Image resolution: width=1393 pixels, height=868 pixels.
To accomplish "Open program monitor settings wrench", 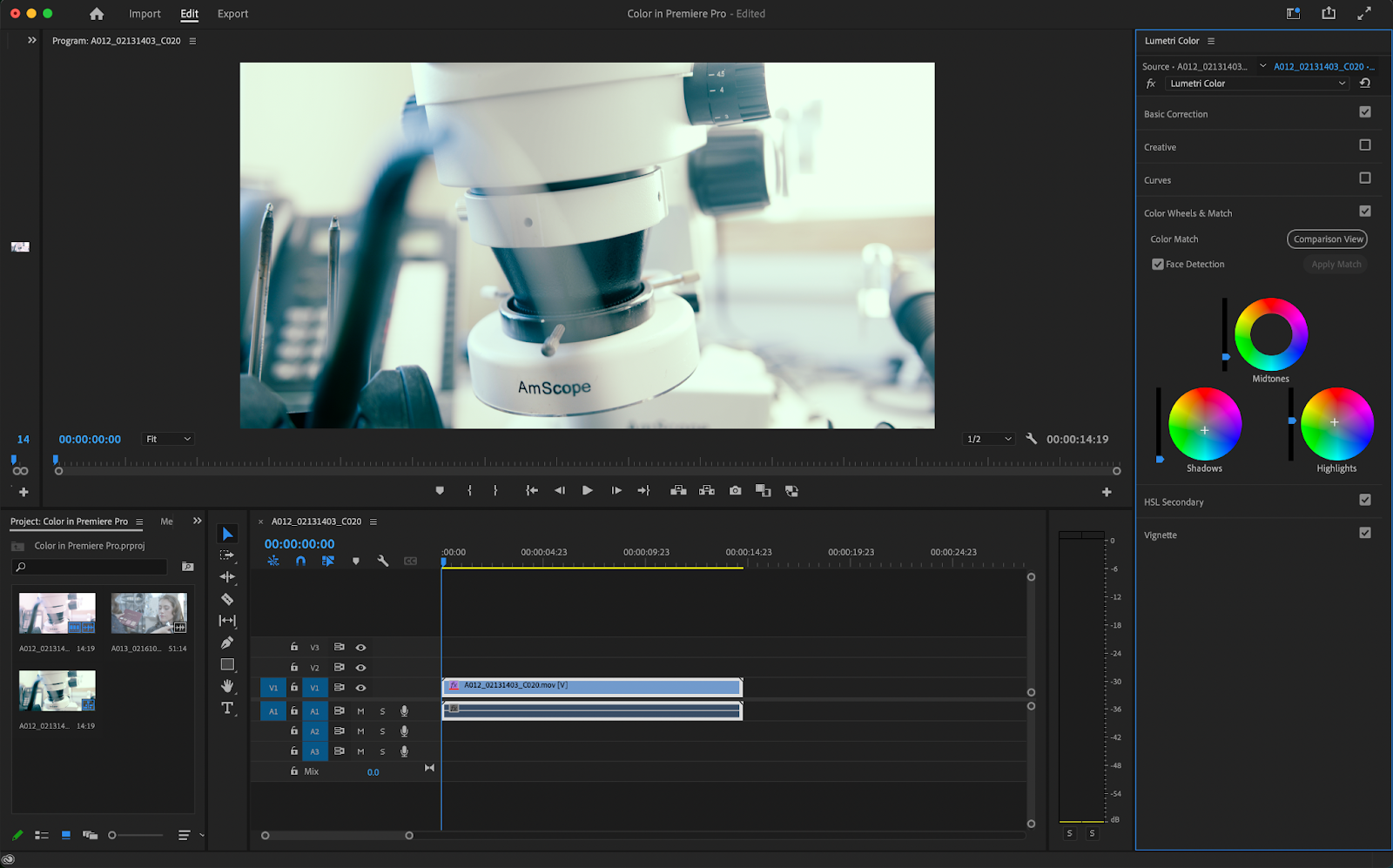I will click(x=1032, y=439).
